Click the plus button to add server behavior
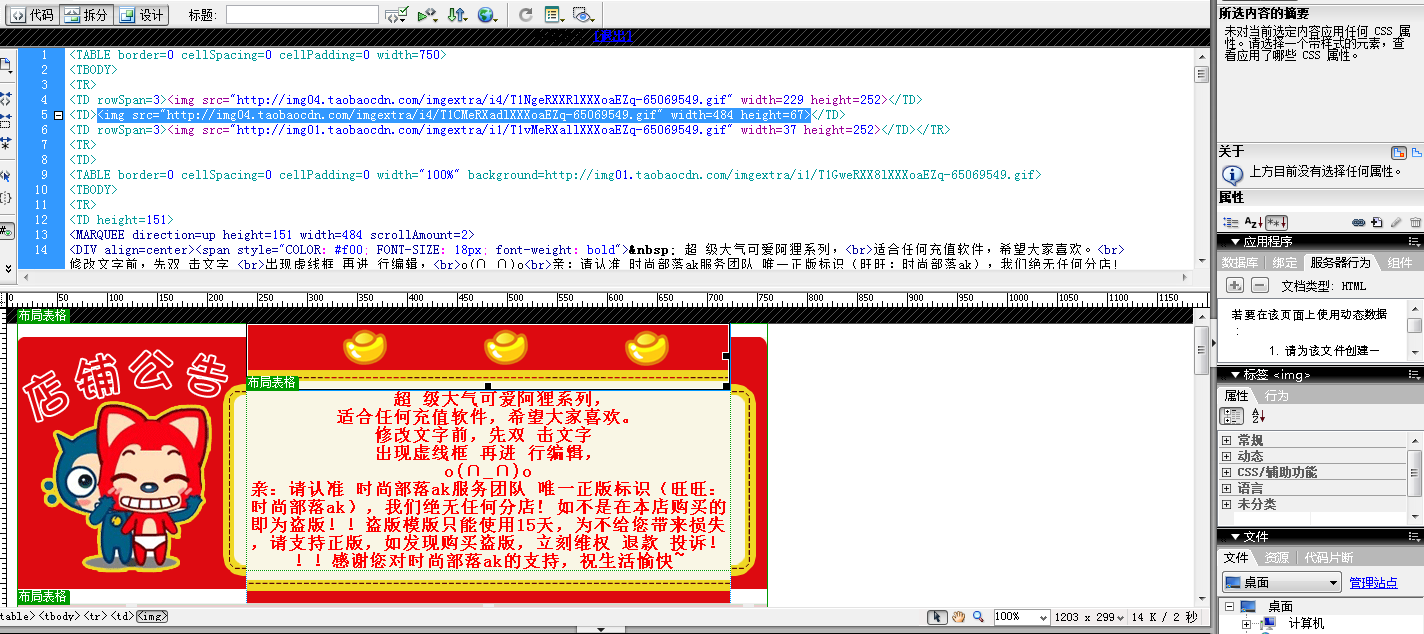The image size is (1424, 634). pyautogui.click(x=1235, y=286)
